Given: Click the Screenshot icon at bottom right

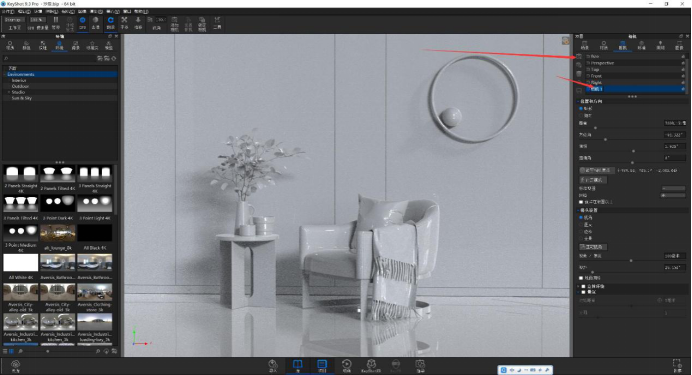Looking at the screenshot, I should [677, 366].
